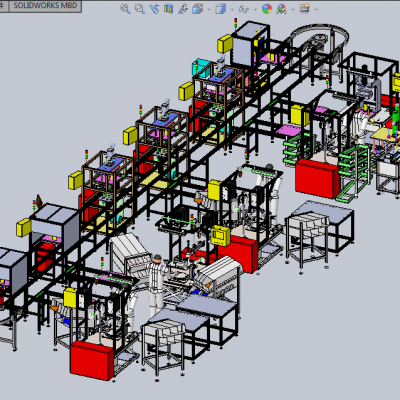Activate the Zoom to Area tool
This screenshot has height=400, width=400.
[x=140, y=9]
